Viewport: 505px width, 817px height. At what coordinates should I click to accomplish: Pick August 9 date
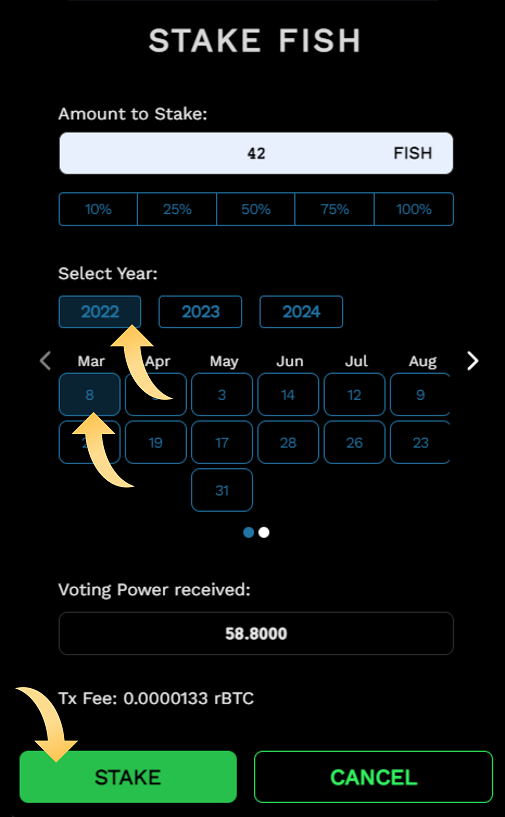[420, 394]
